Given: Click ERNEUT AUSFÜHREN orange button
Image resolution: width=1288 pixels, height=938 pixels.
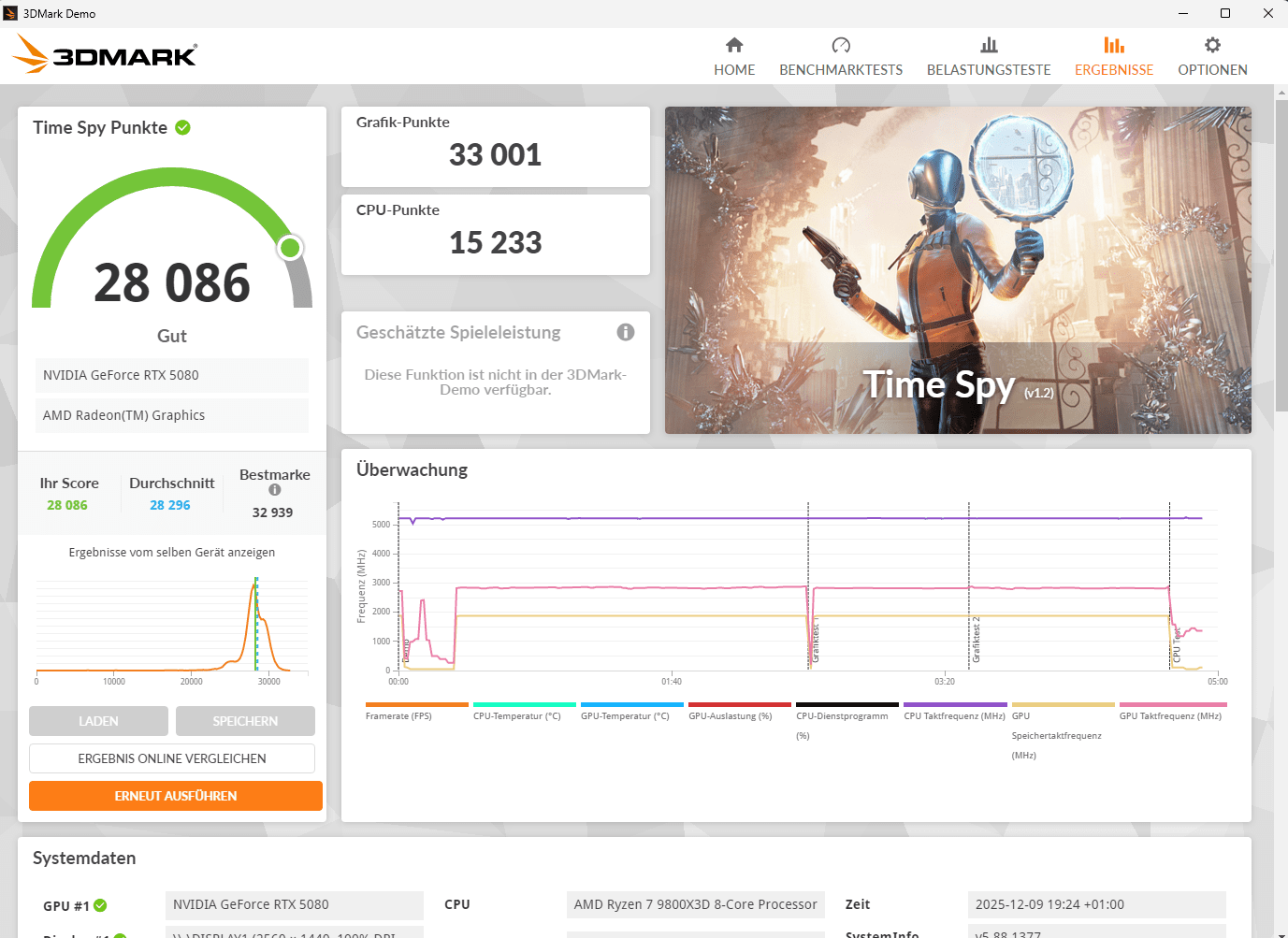Looking at the screenshot, I should [176, 796].
